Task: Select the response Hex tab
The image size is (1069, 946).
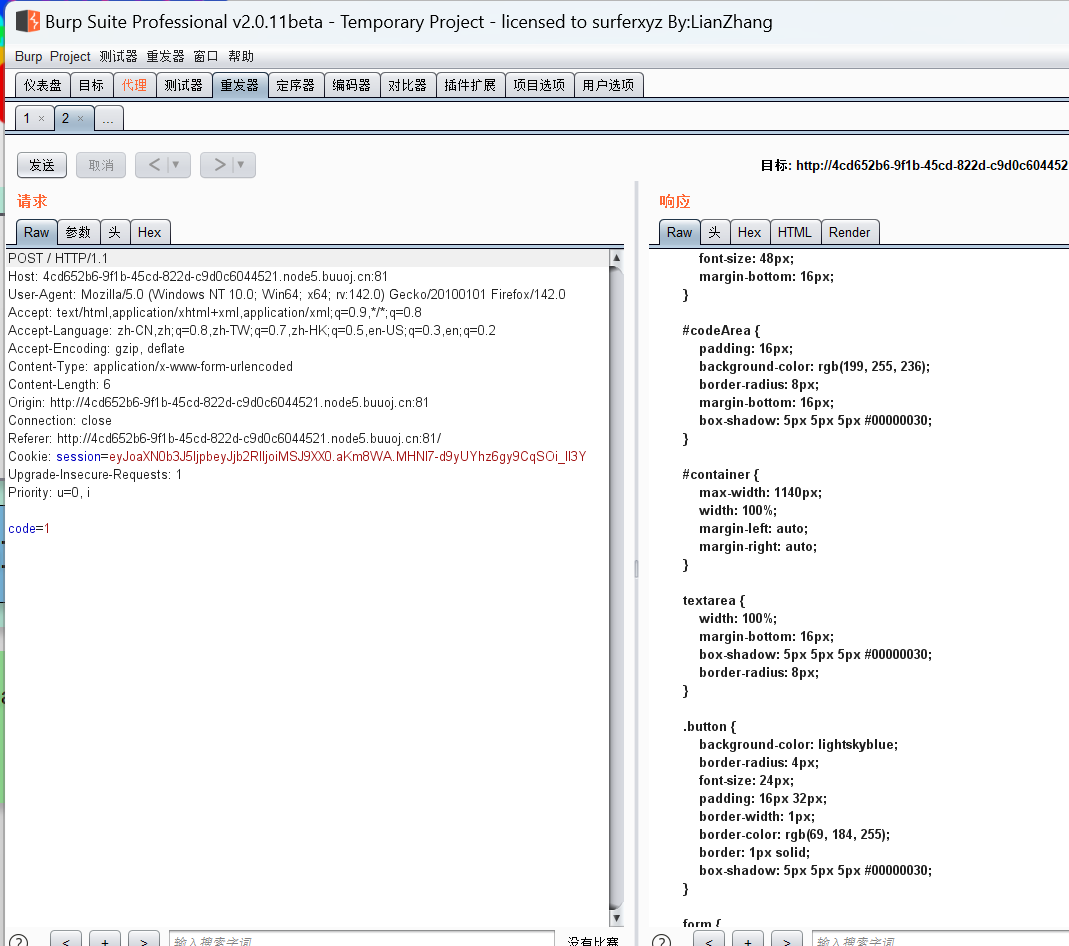Action: [x=750, y=232]
